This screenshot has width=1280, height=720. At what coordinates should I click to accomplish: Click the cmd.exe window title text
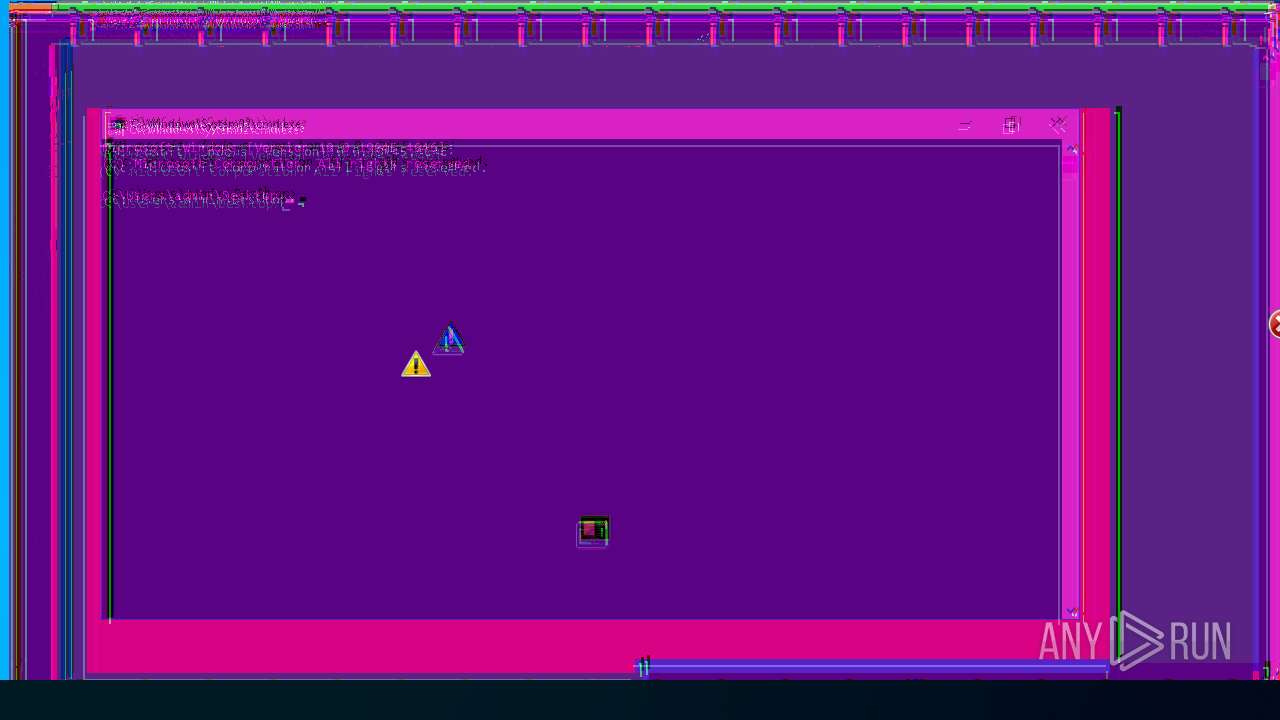217,126
